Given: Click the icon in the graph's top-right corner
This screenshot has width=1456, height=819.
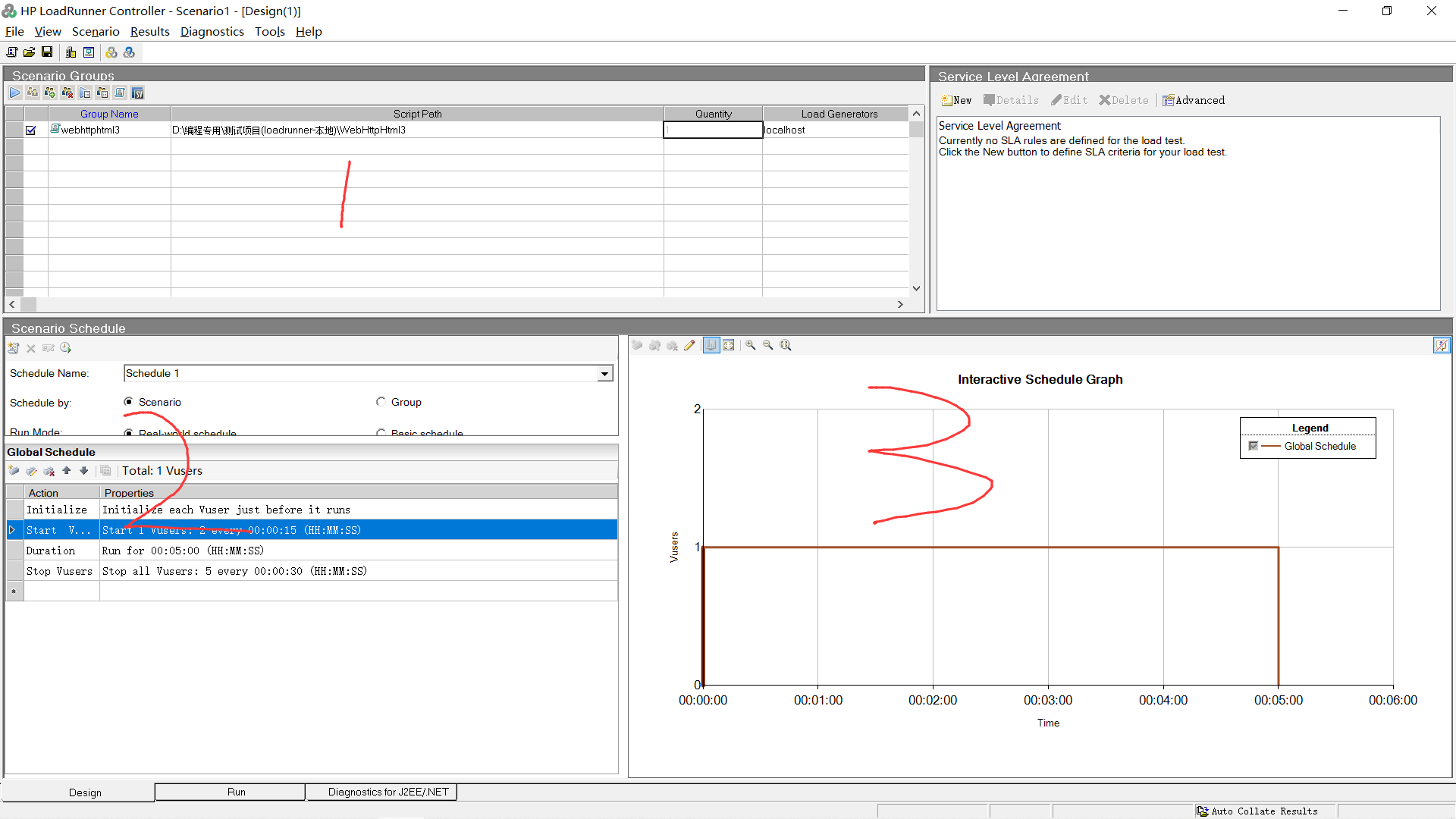Looking at the screenshot, I should (x=1442, y=345).
